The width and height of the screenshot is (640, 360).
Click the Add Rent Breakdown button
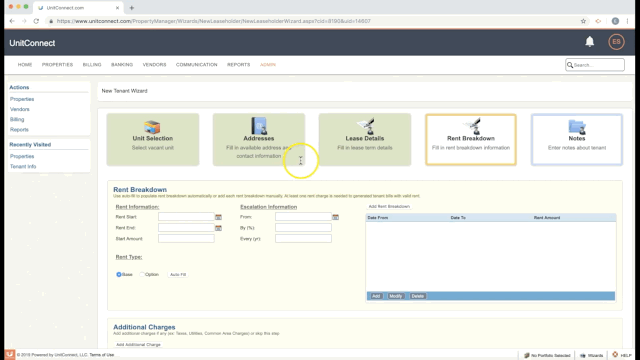pyautogui.click(x=389, y=207)
